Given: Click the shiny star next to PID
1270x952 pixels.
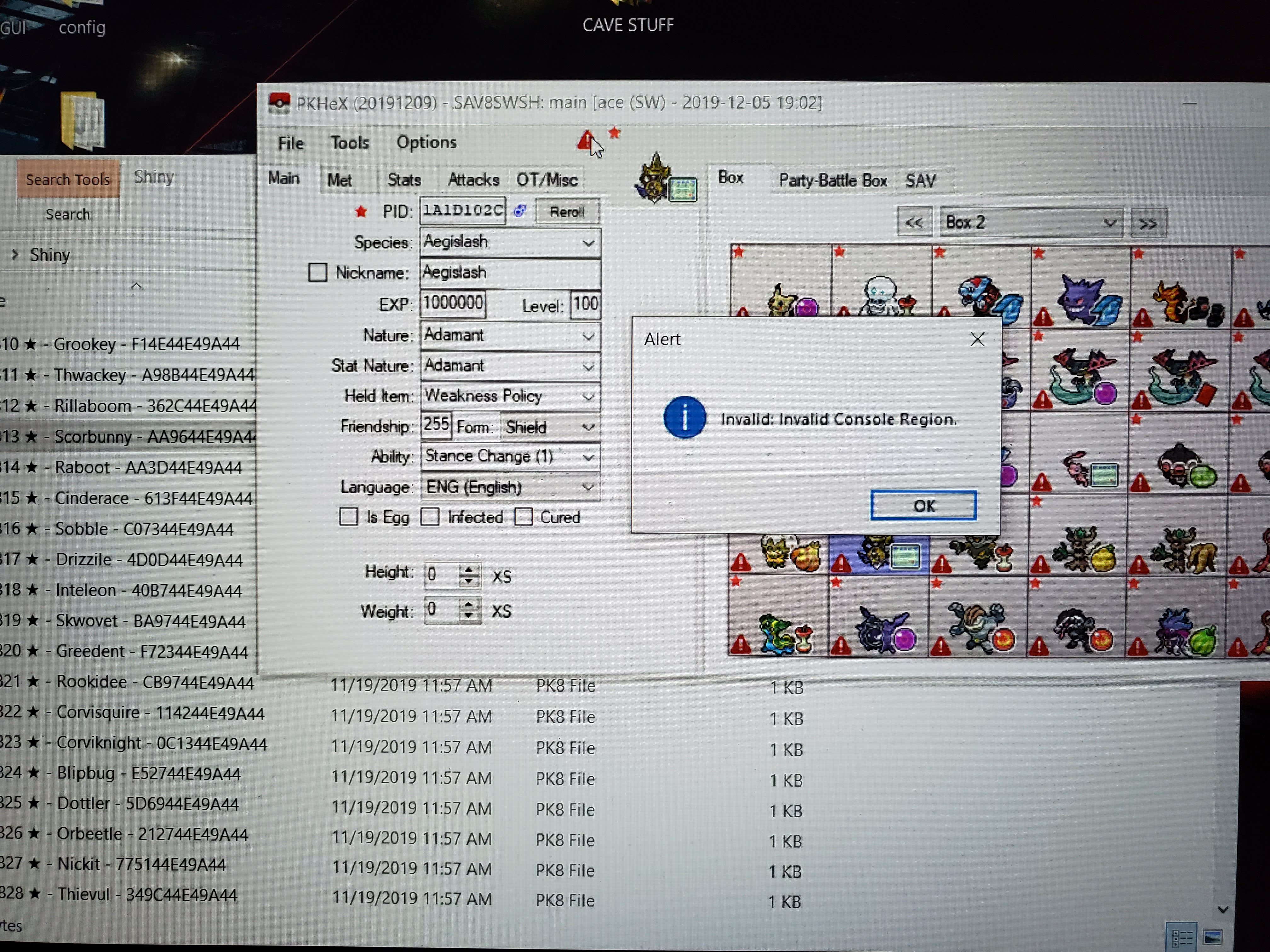Looking at the screenshot, I should tap(361, 211).
